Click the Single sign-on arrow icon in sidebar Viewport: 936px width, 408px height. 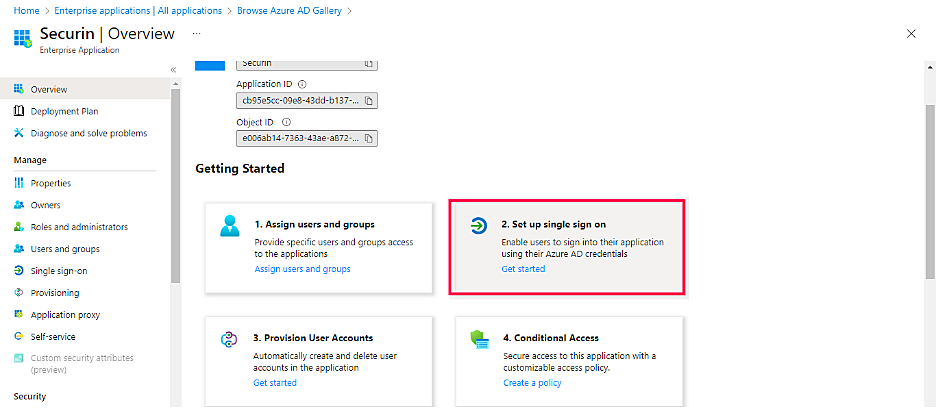[18, 271]
